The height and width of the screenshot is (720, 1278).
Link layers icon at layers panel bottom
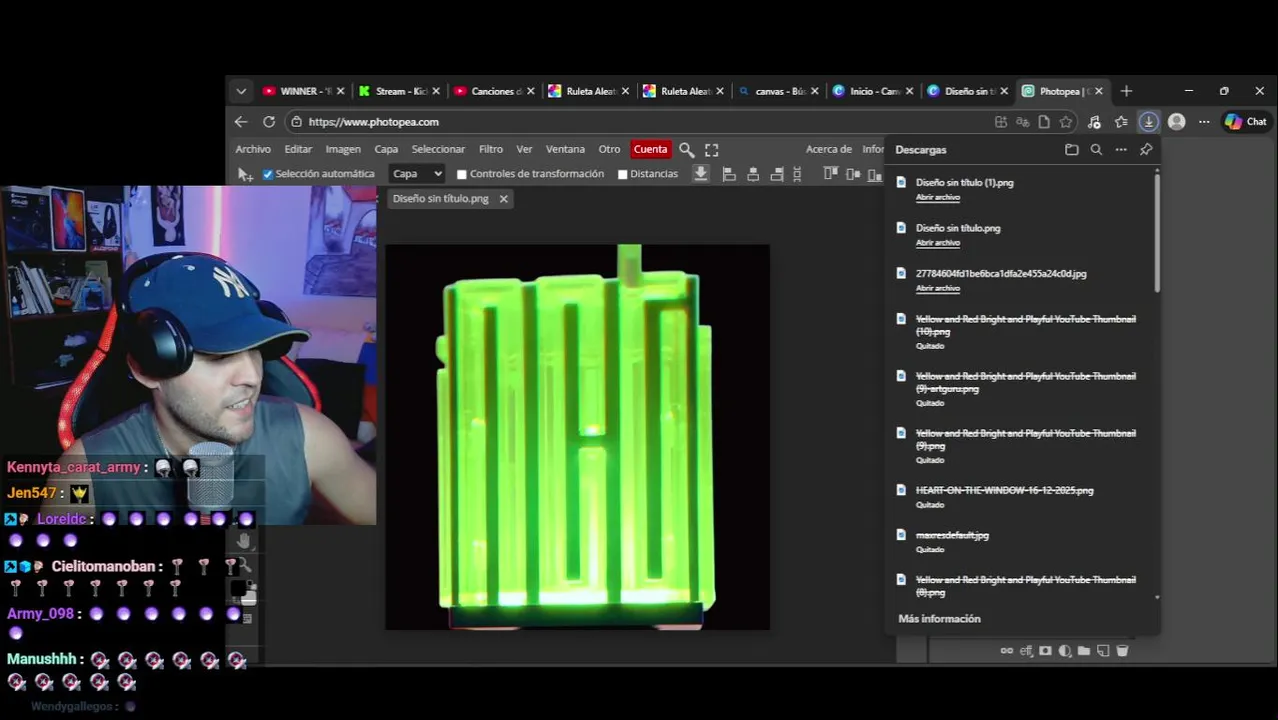pos(1007,651)
